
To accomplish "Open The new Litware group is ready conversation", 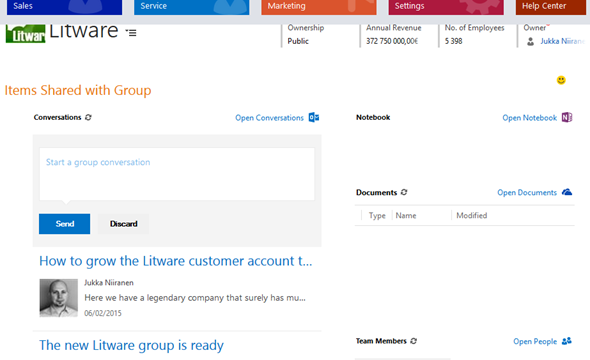I will [x=131, y=345].
